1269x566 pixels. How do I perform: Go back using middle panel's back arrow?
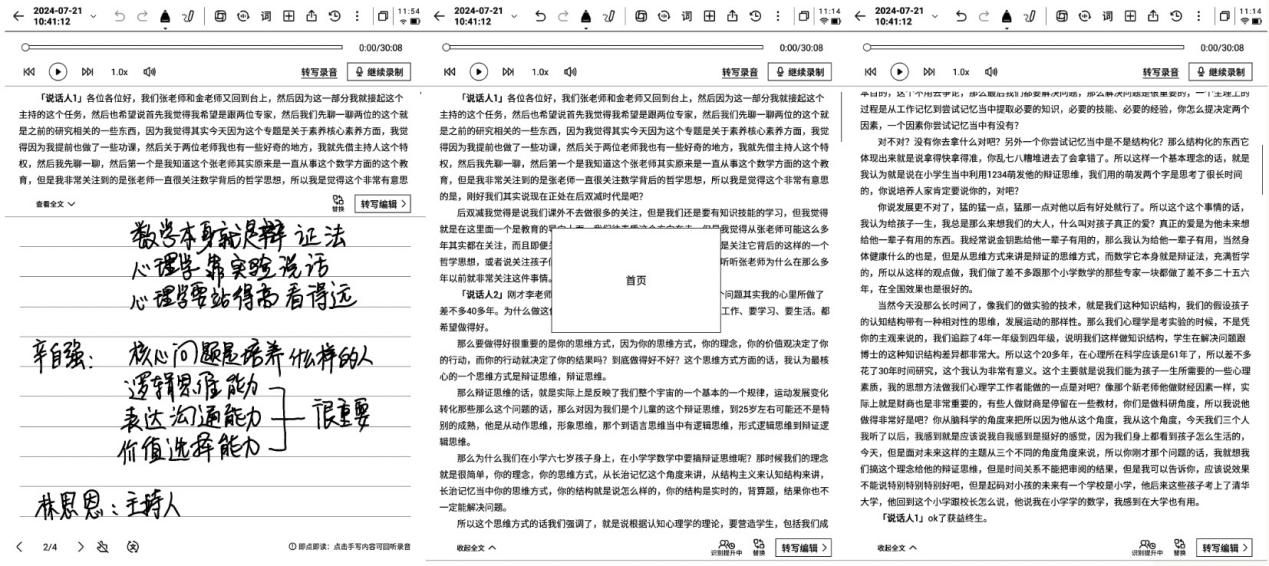(x=438, y=16)
